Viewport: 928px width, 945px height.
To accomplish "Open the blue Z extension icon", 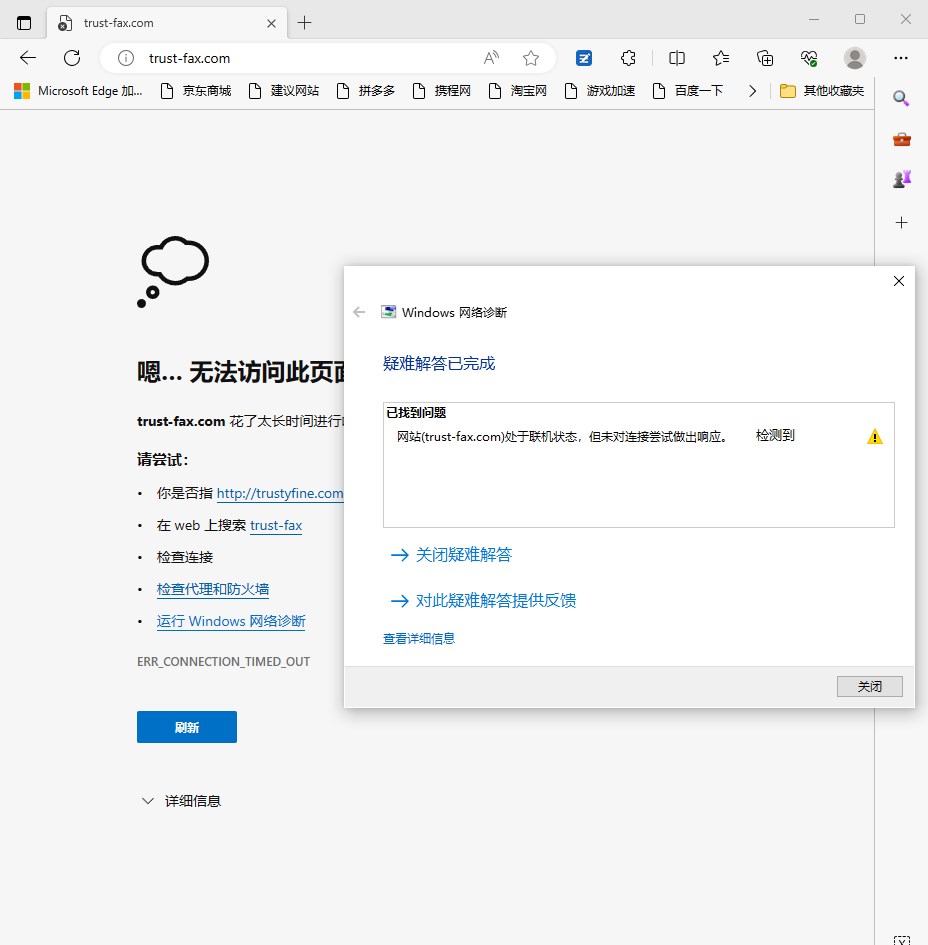I will coord(583,58).
